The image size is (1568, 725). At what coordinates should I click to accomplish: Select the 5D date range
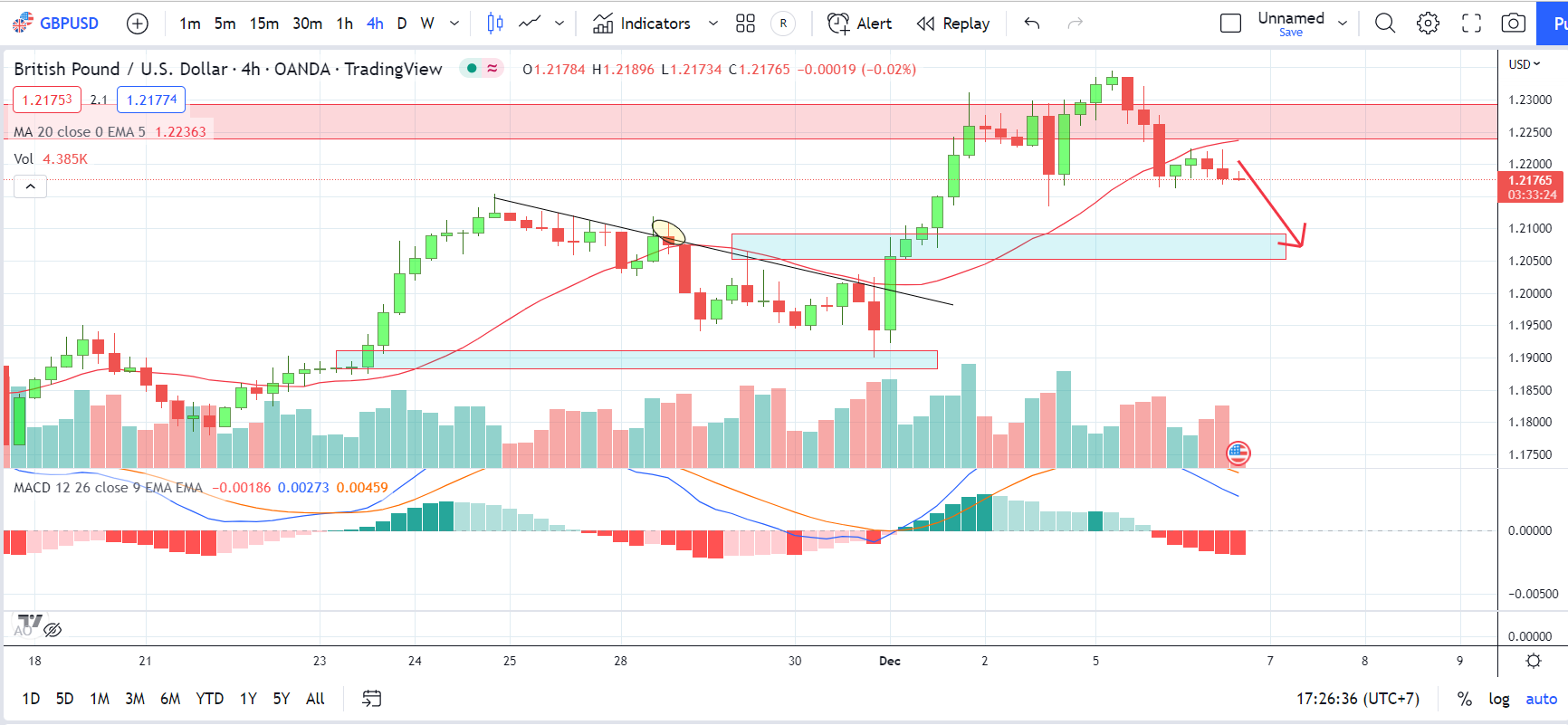click(x=64, y=699)
